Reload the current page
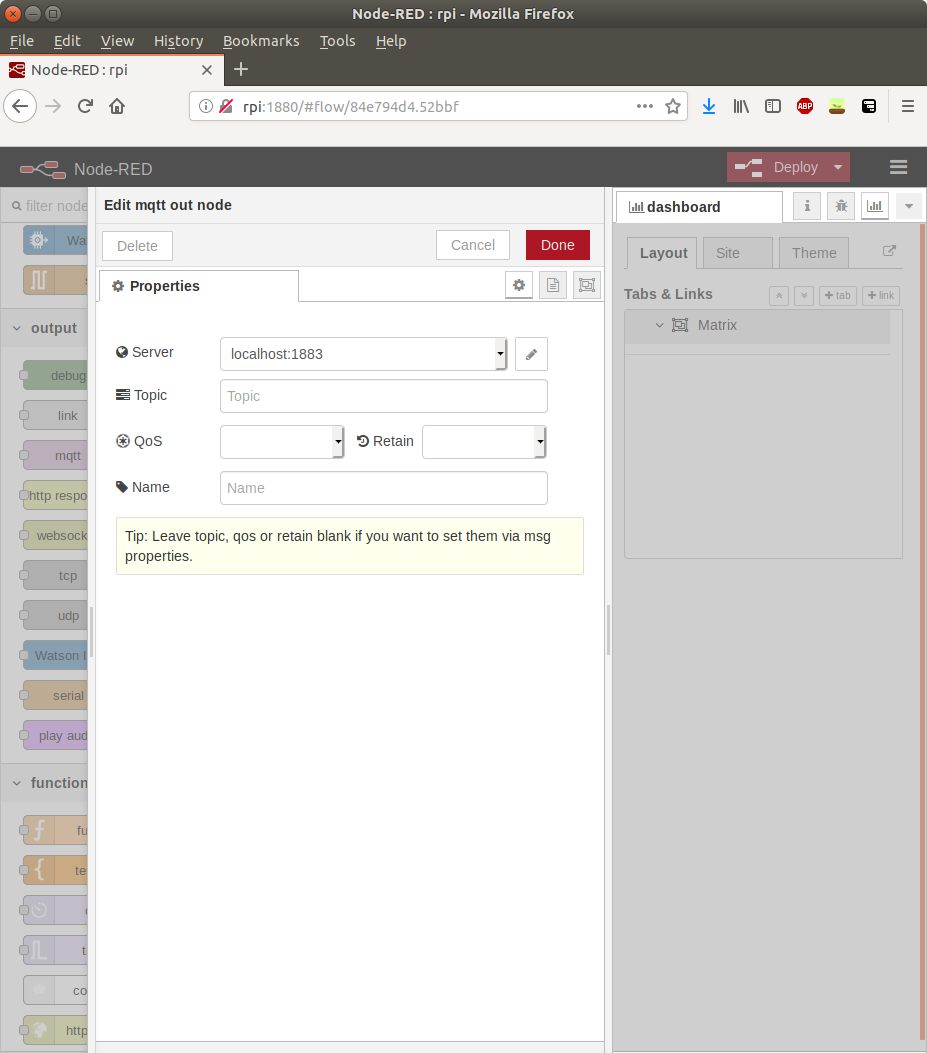 click(85, 106)
